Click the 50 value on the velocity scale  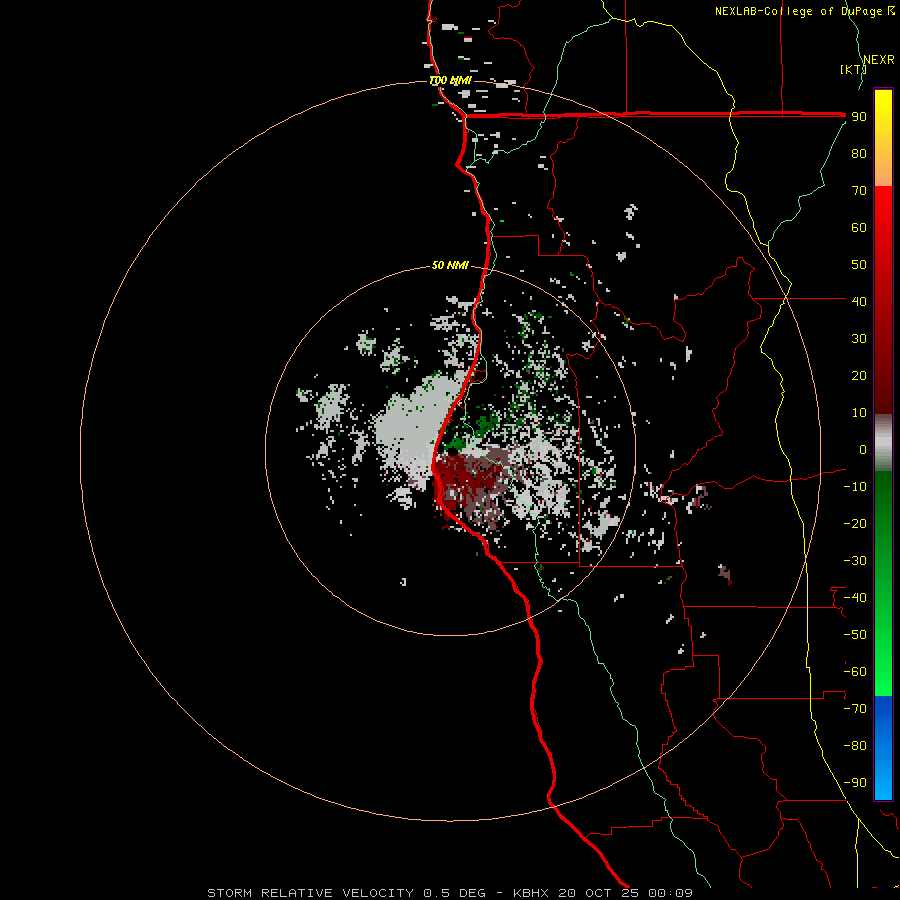coord(859,265)
